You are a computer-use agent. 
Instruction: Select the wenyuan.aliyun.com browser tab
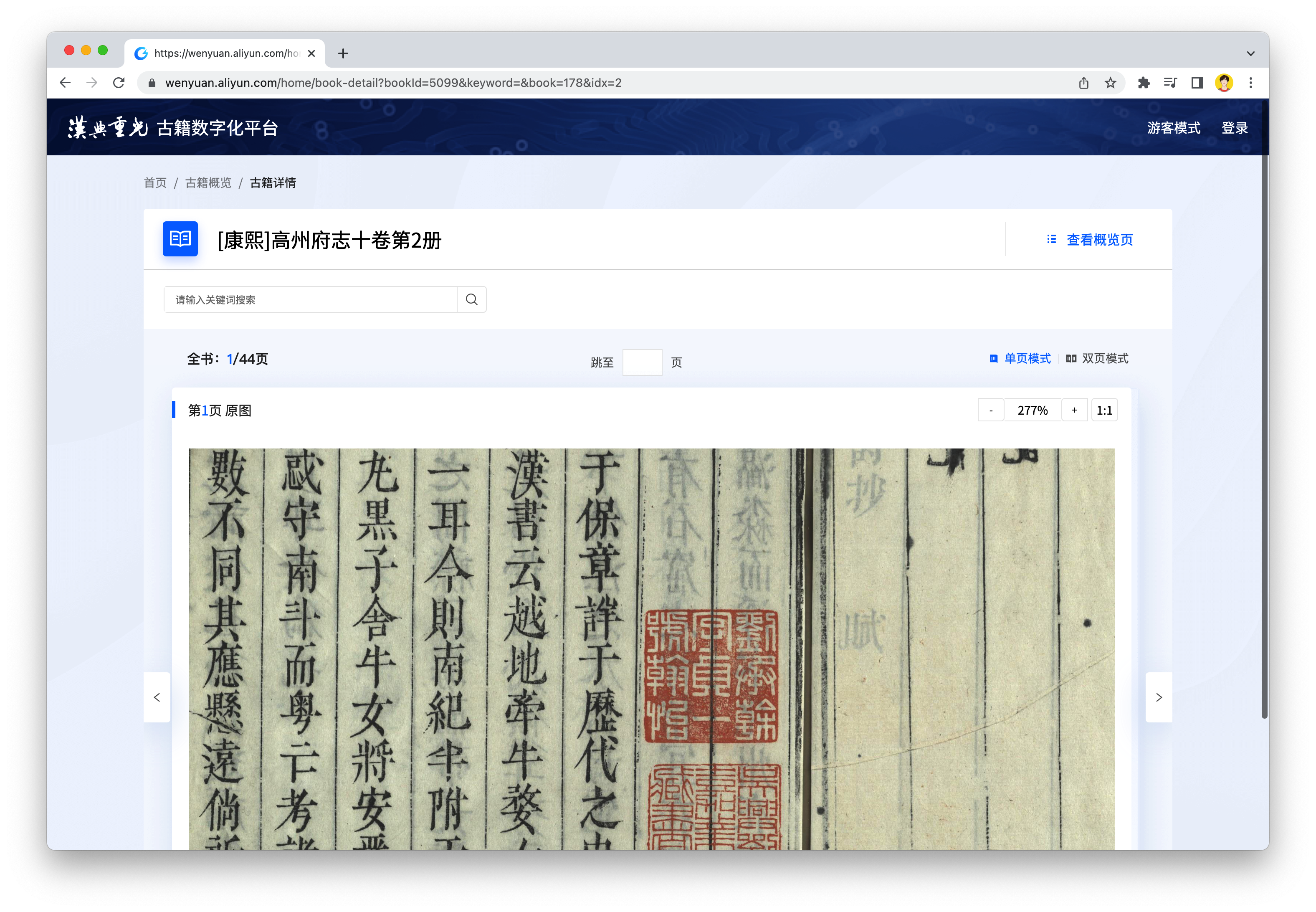(x=225, y=53)
